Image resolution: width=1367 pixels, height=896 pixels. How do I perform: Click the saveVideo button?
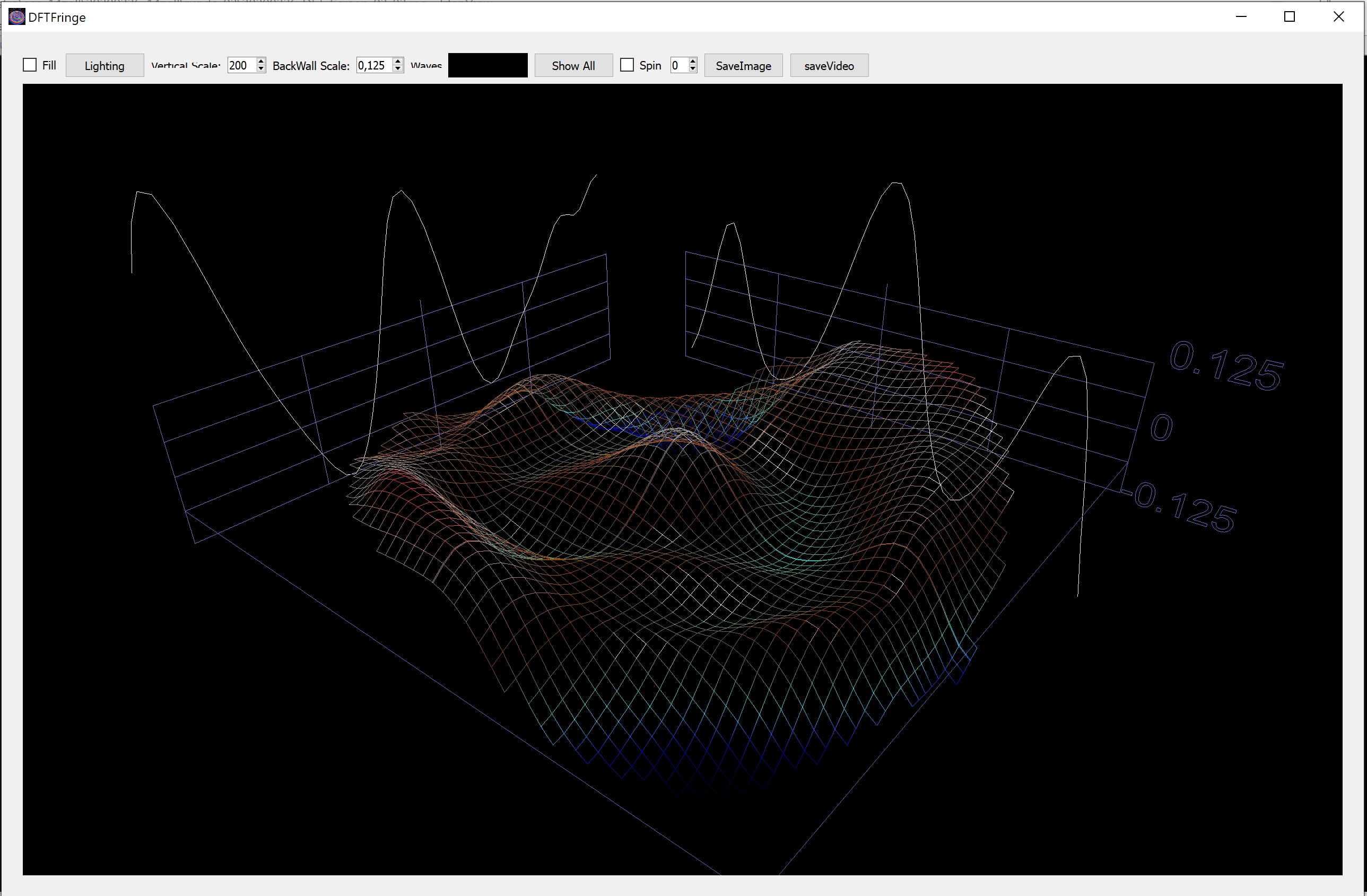pyautogui.click(x=829, y=65)
